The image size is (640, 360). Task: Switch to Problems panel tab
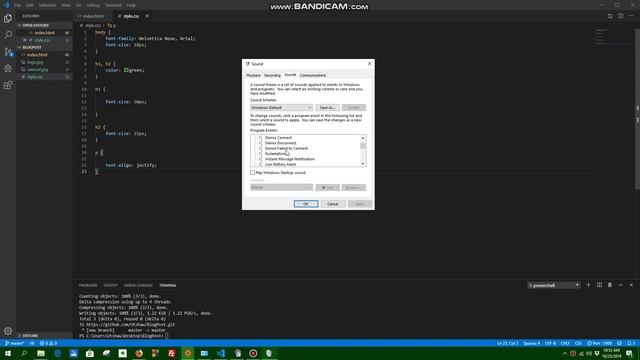tap(88, 285)
